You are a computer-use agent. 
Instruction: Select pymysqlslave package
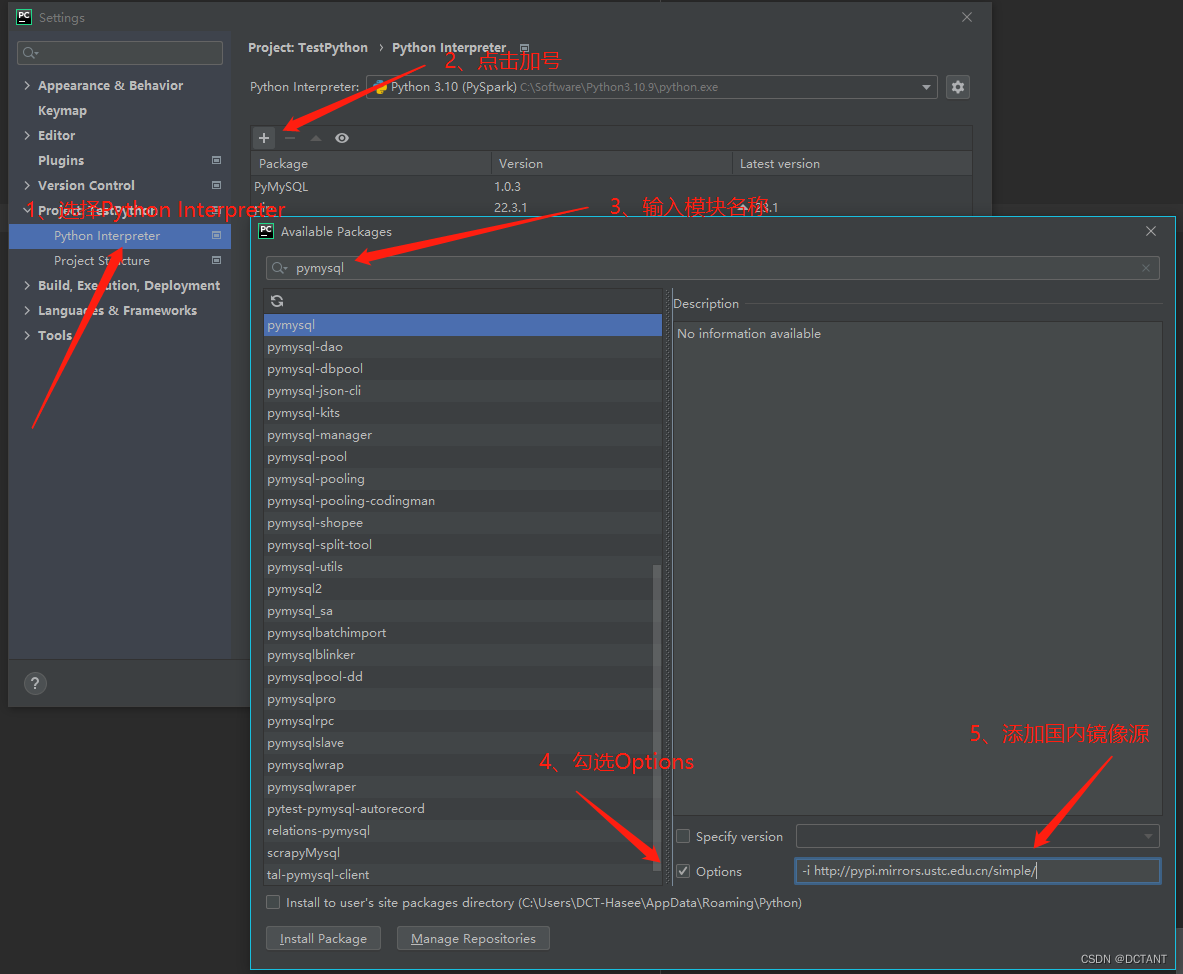click(x=458, y=743)
